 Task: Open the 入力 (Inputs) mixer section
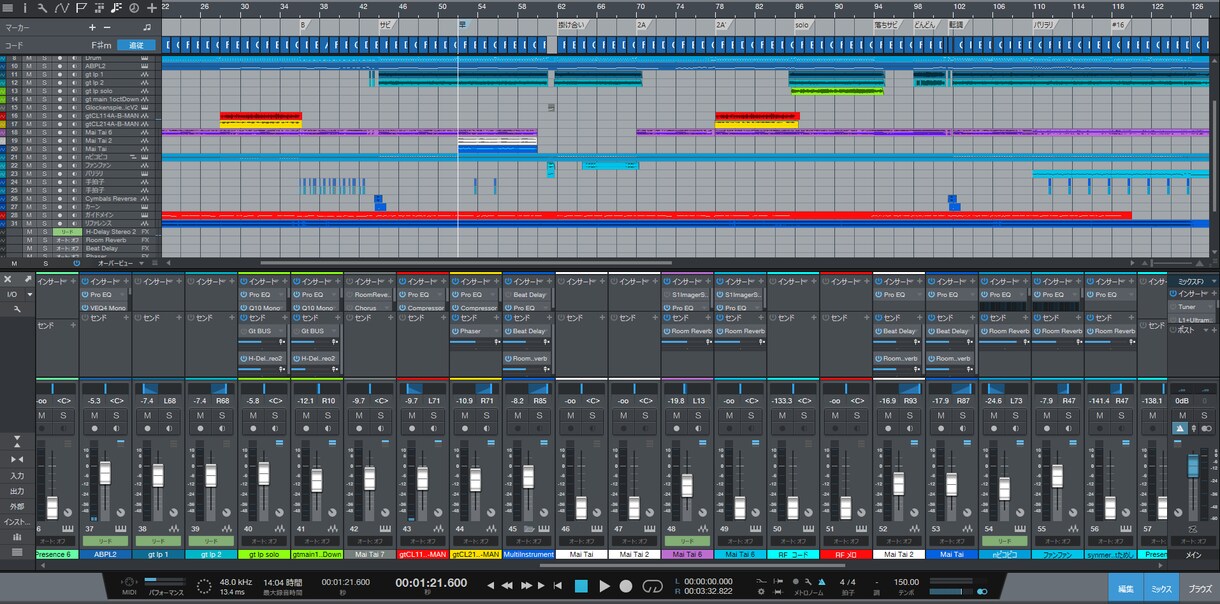17,475
